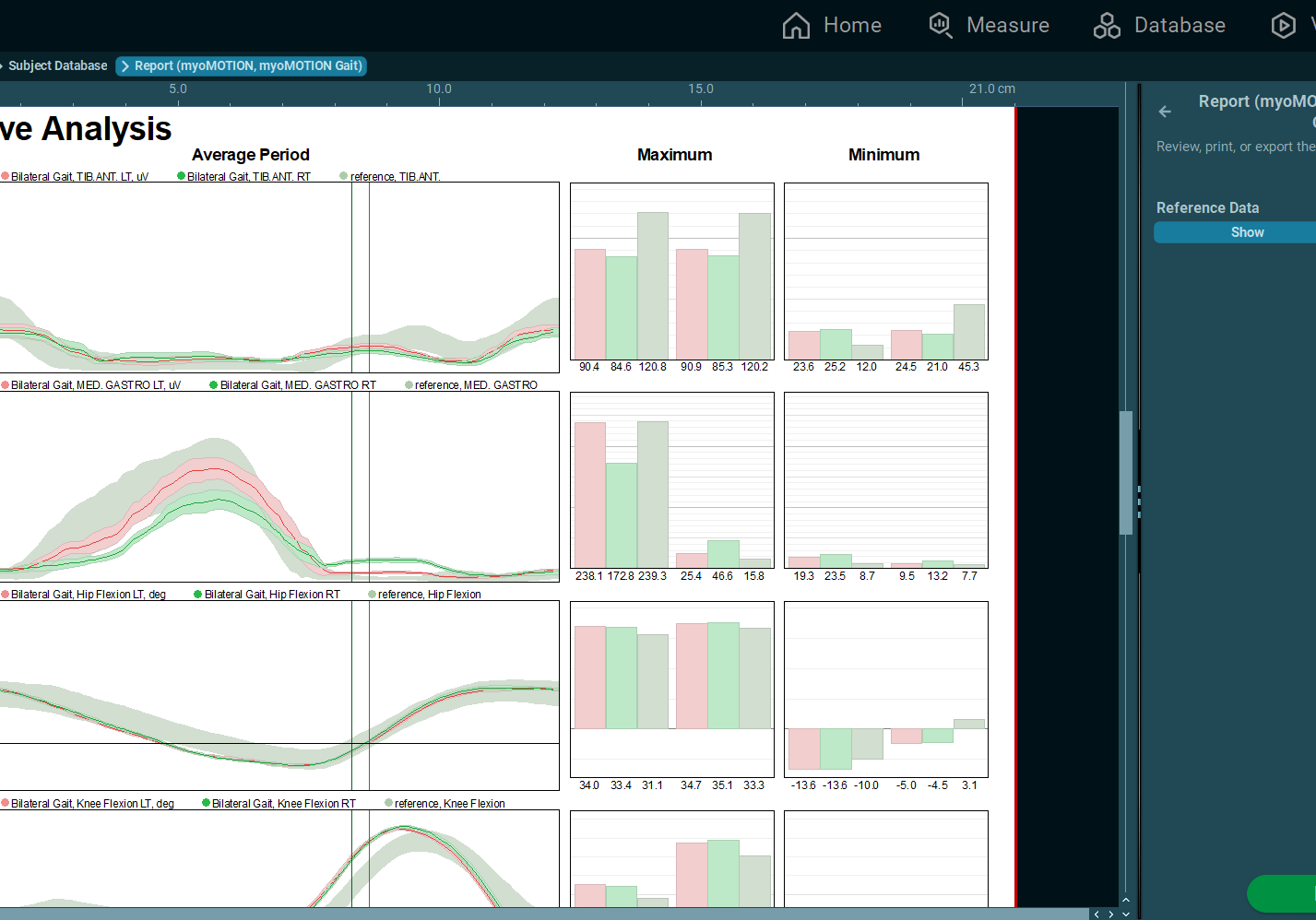Screen dimensions: 1316x920
Task: Open the Database menu label
Action: [1180, 25]
